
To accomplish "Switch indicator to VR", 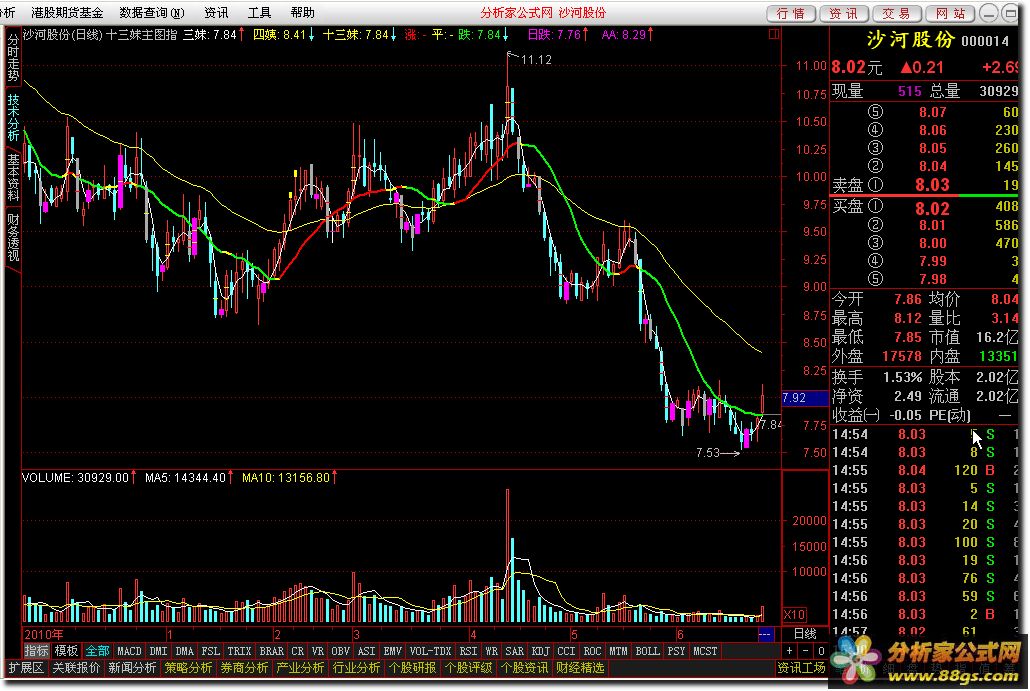I will tap(318, 651).
